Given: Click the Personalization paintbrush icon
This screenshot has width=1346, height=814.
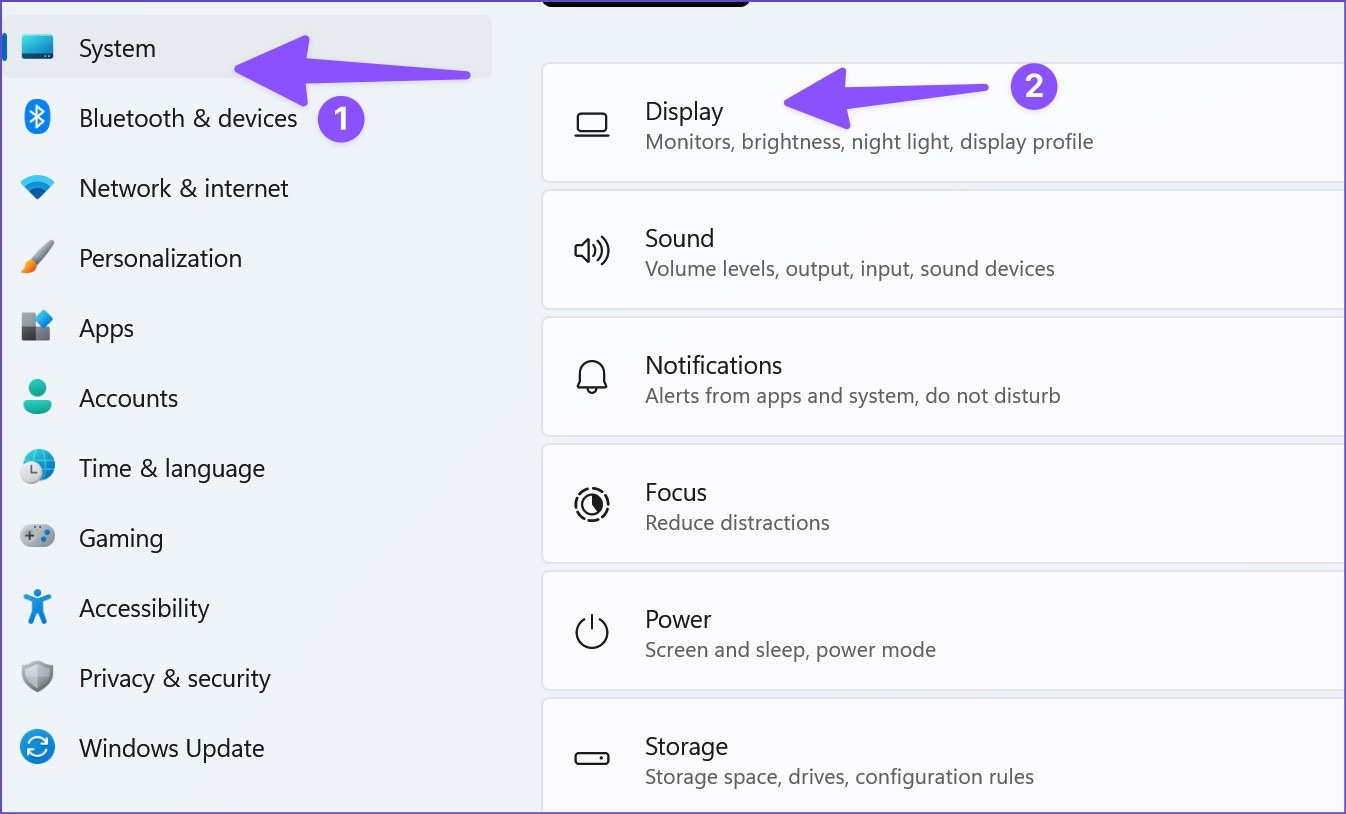Looking at the screenshot, I should [x=38, y=258].
